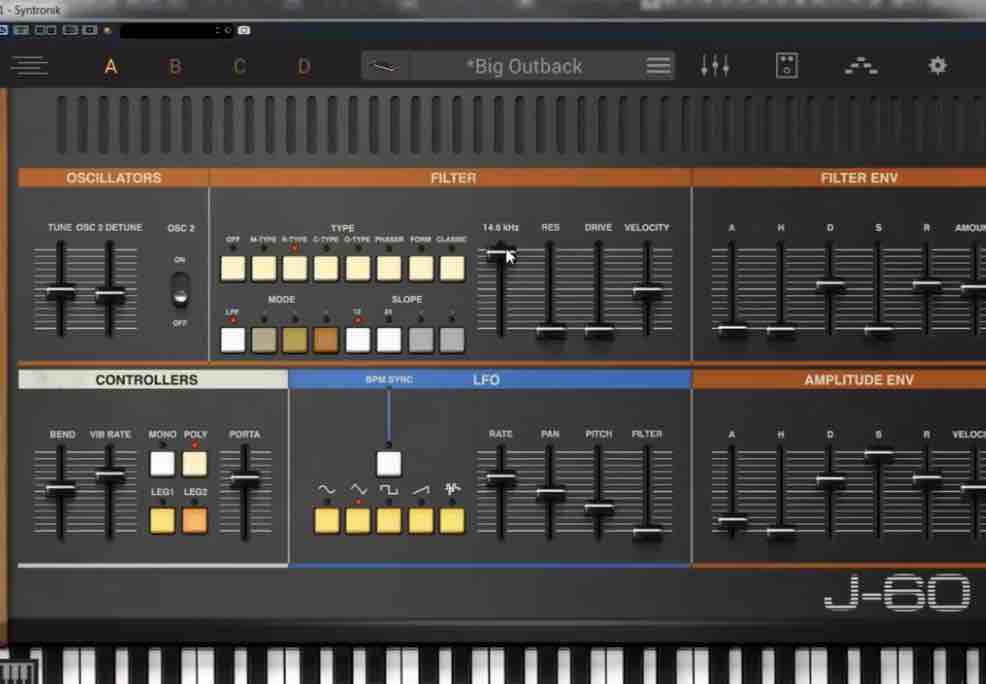Open the effects panel icon
986x684 pixels.
click(x=787, y=65)
